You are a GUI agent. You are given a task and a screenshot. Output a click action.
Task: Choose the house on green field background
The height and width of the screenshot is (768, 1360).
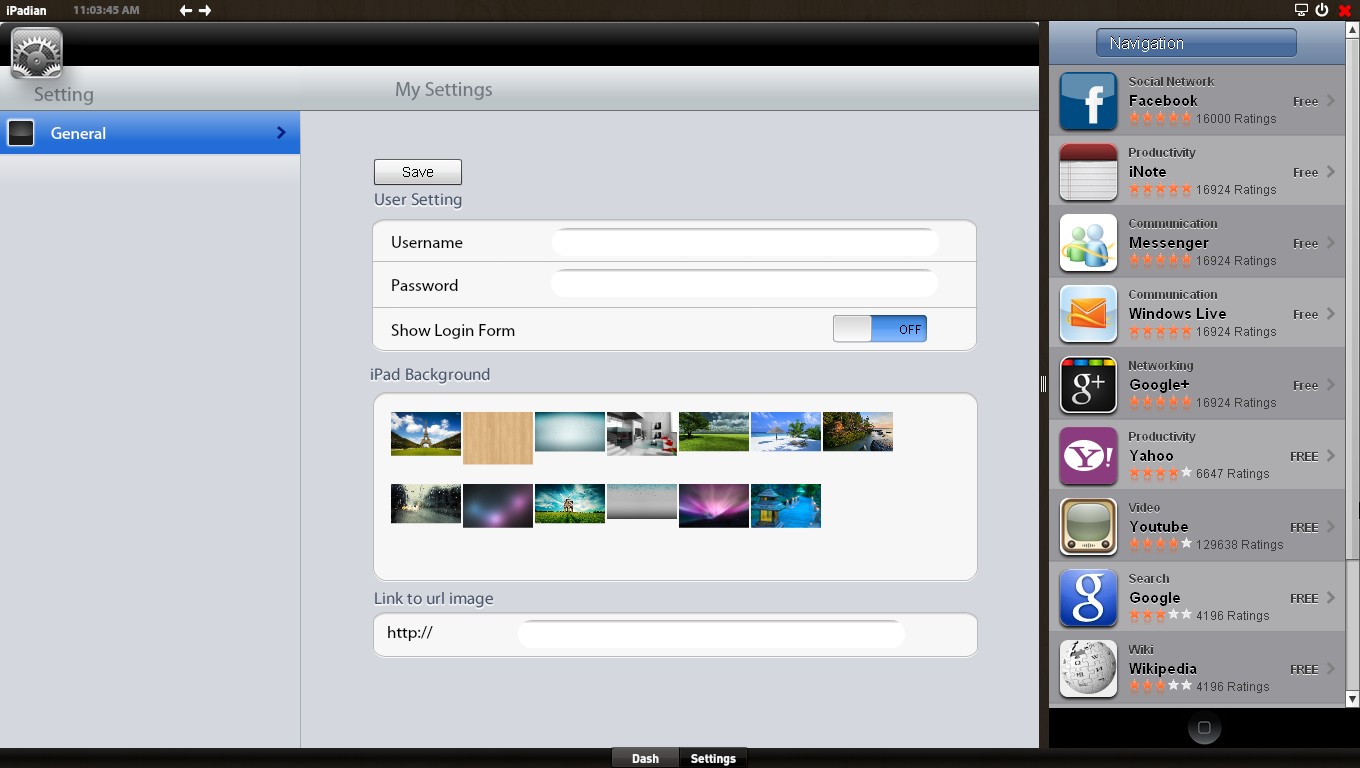click(570, 504)
